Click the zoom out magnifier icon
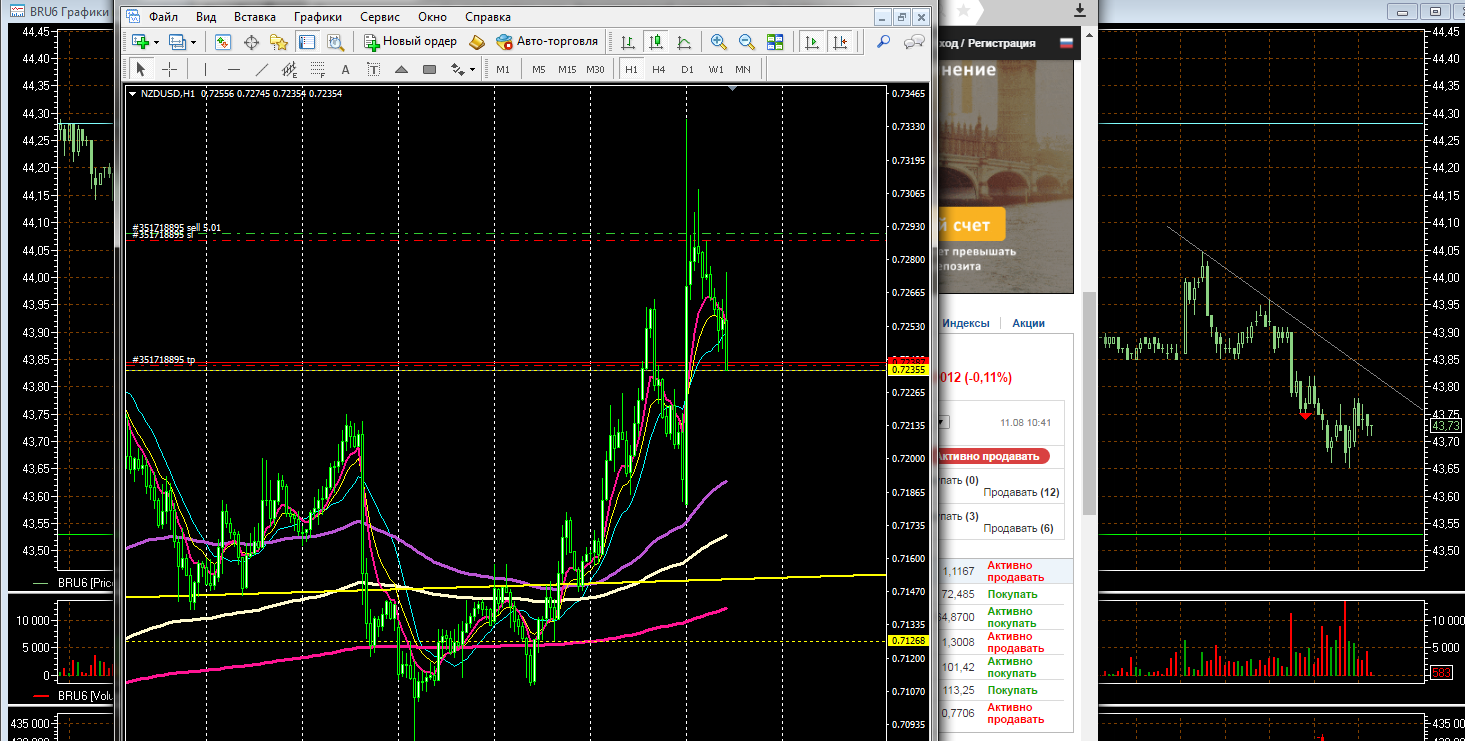The height and width of the screenshot is (741, 1465). (x=746, y=41)
